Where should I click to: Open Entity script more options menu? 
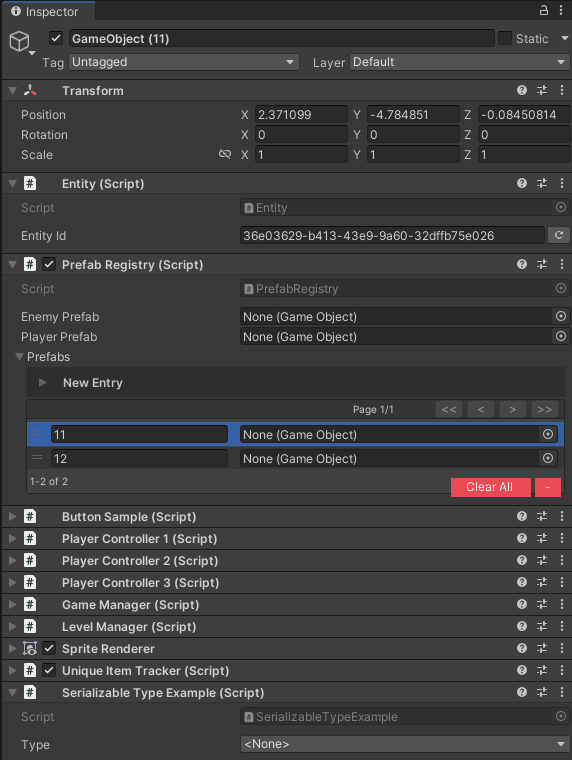click(x=561, y=183)
